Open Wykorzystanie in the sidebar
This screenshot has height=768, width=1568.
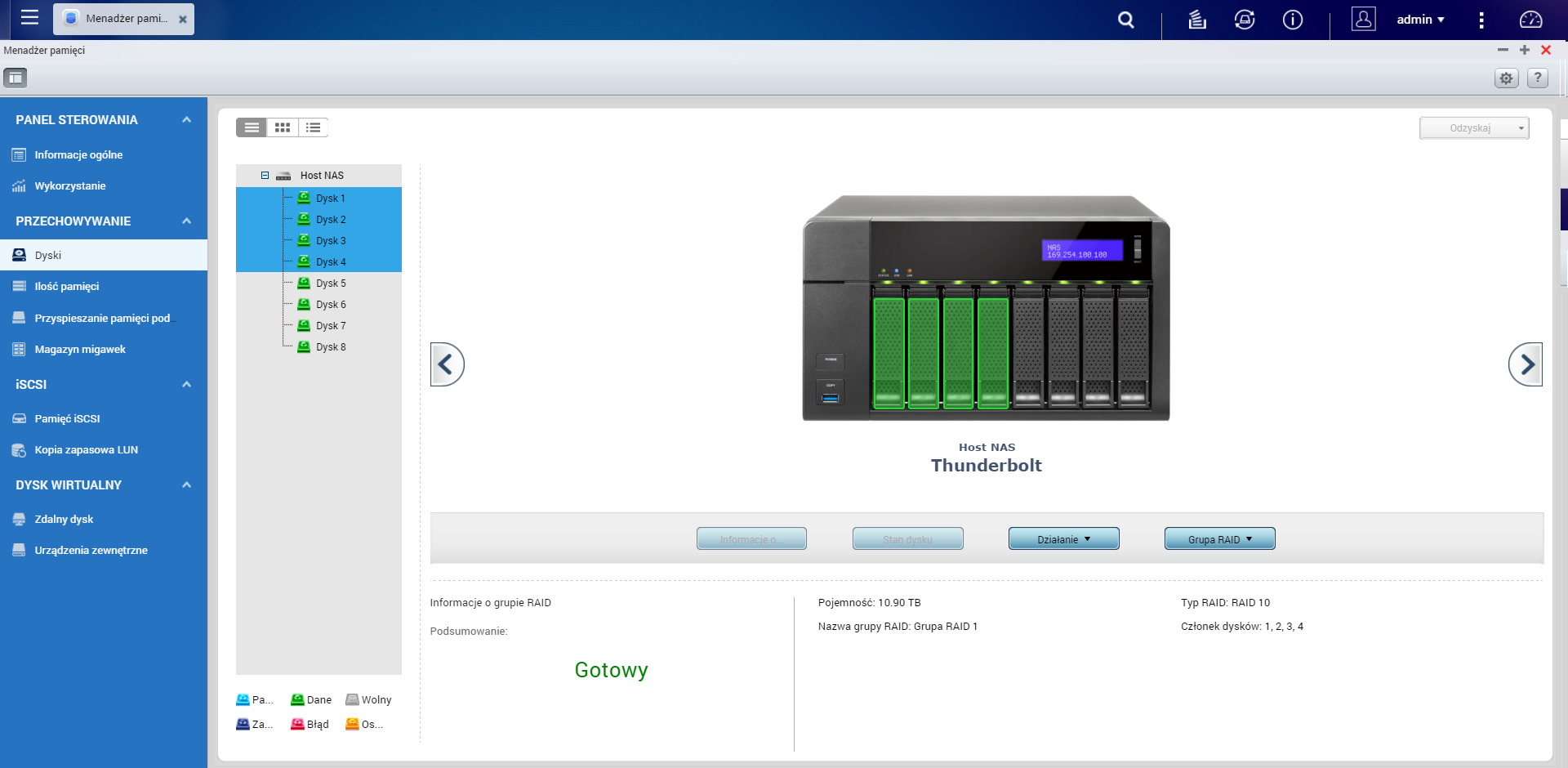[x=104, y=186]
